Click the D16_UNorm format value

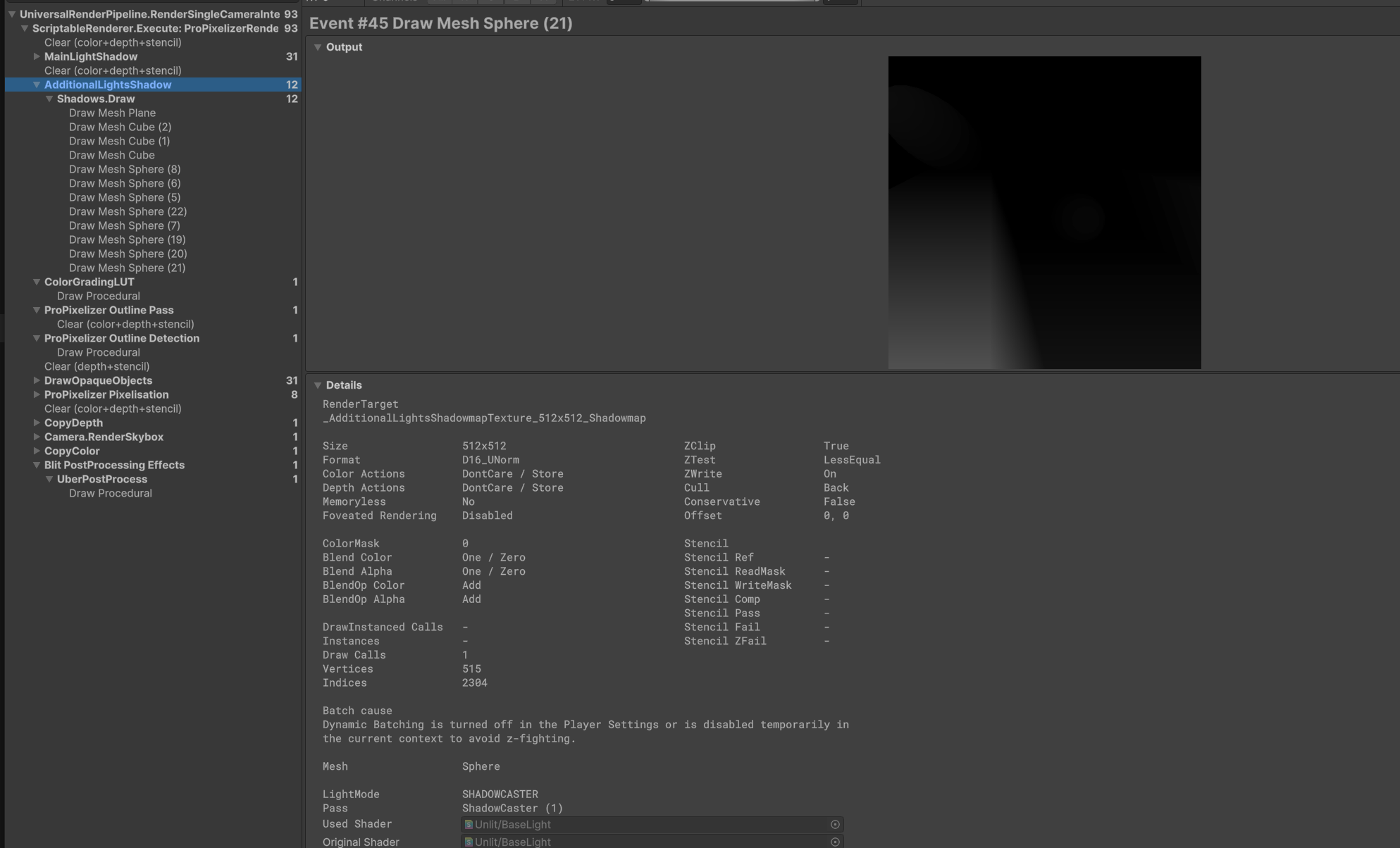[x=490, y=460]
